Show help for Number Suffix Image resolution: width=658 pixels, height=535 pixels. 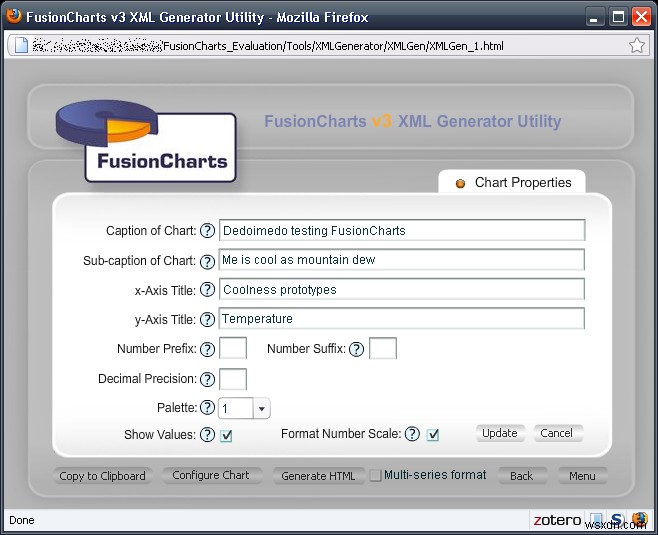356,349
